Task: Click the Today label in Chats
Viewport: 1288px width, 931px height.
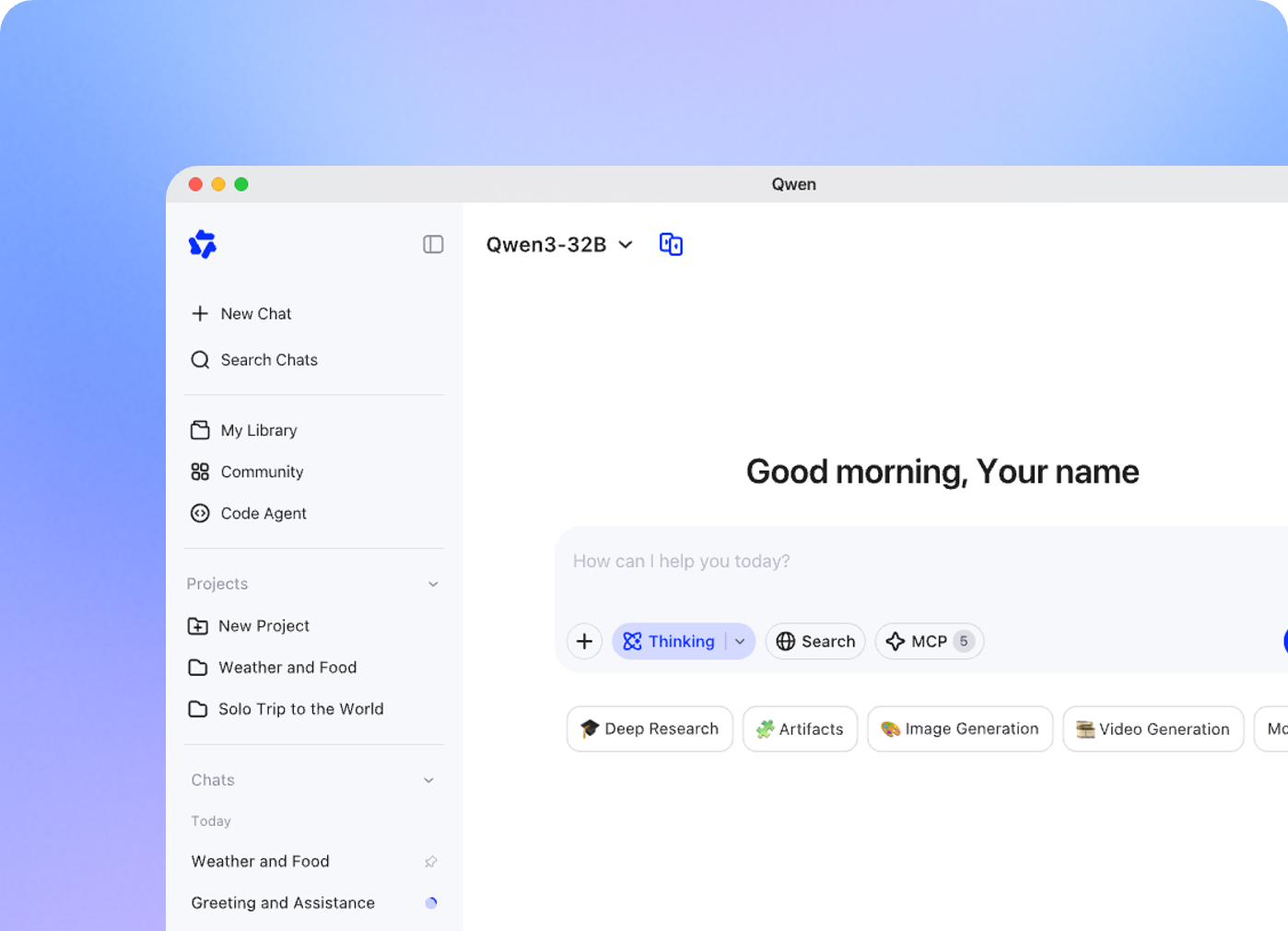Action: tap(211, 821)
